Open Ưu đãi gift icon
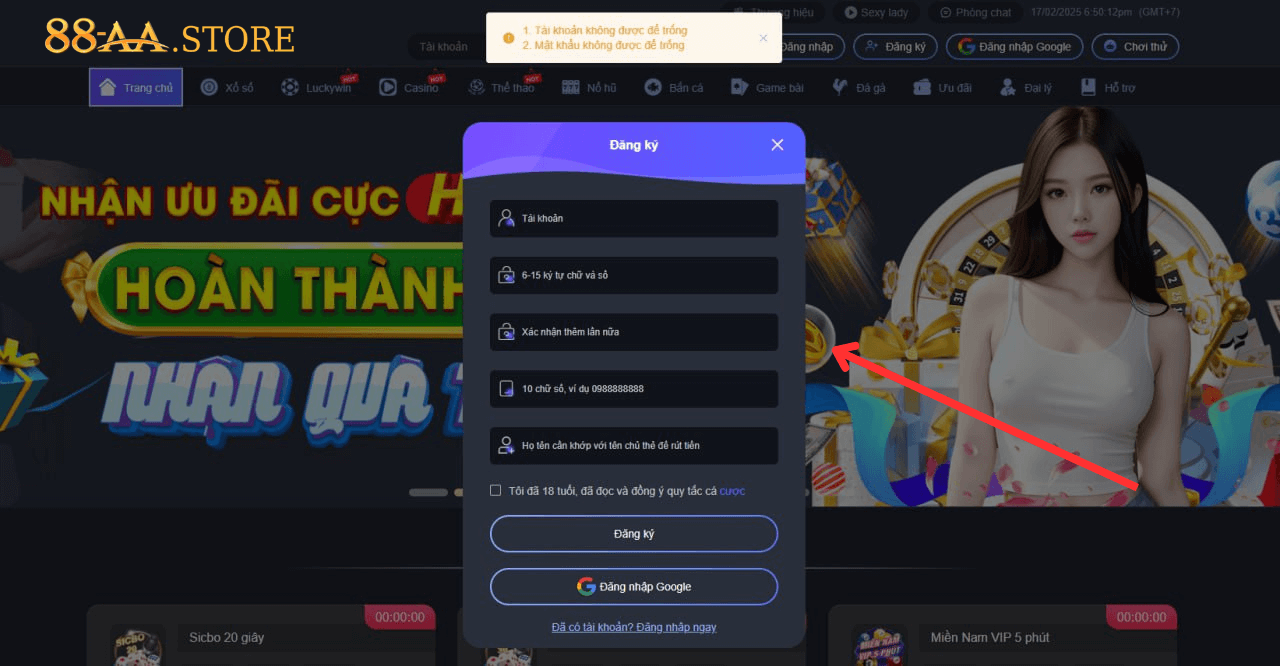 (922, 87)
